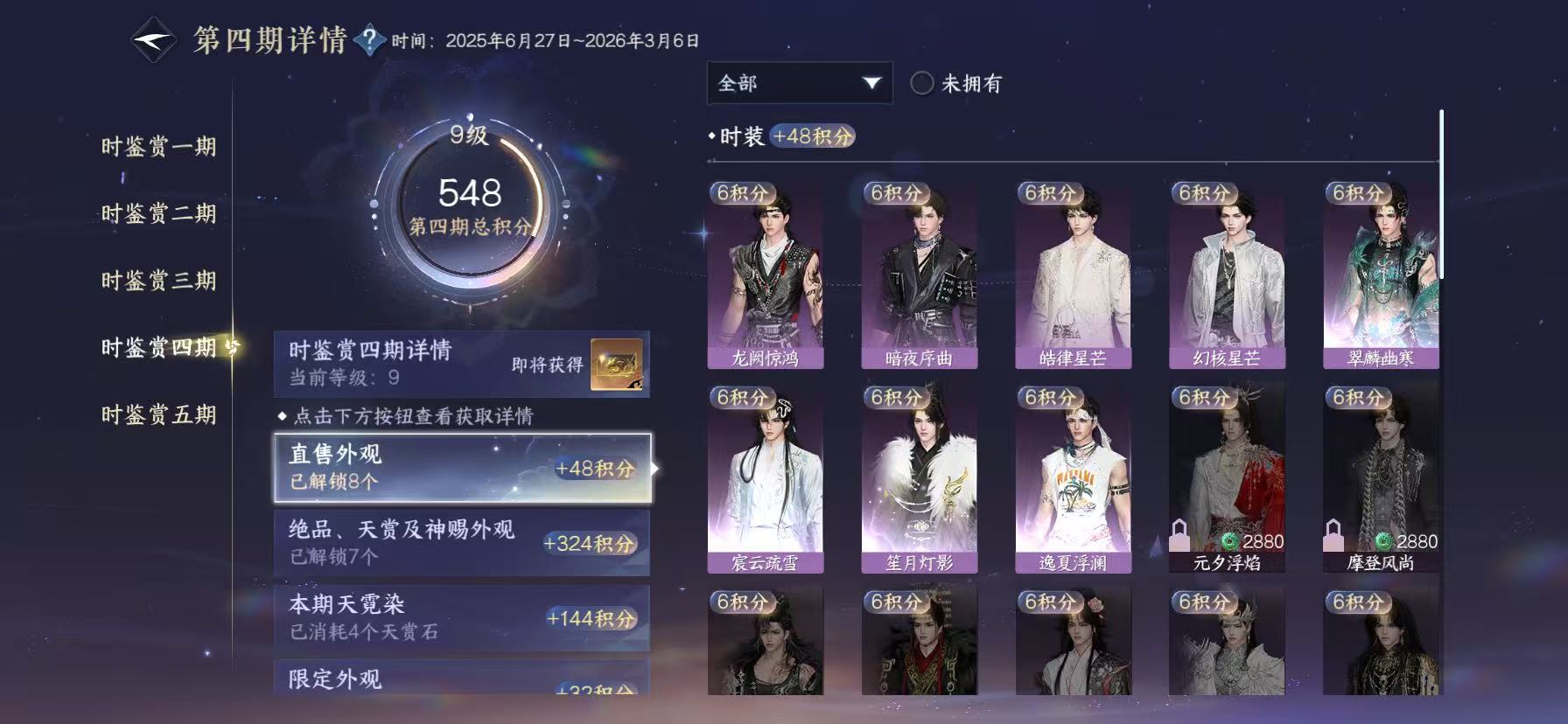Select the 龙阙惊鸿 outfit thumbnail
Image resolution: width=1568 pixels, height=724 pixels.
(765, 275)
